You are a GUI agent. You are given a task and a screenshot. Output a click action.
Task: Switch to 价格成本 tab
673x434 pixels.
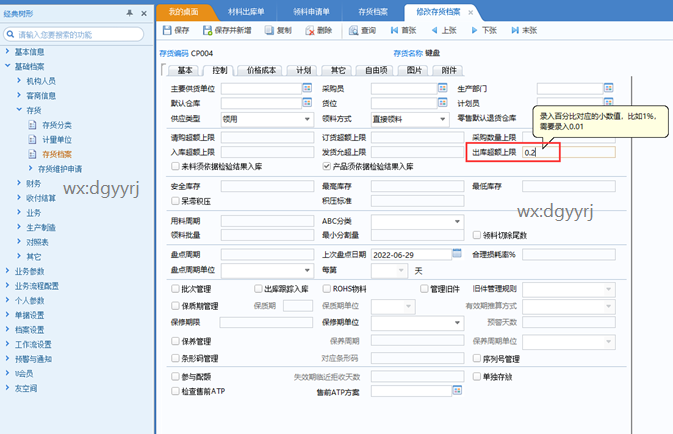(x=261, y=70)
